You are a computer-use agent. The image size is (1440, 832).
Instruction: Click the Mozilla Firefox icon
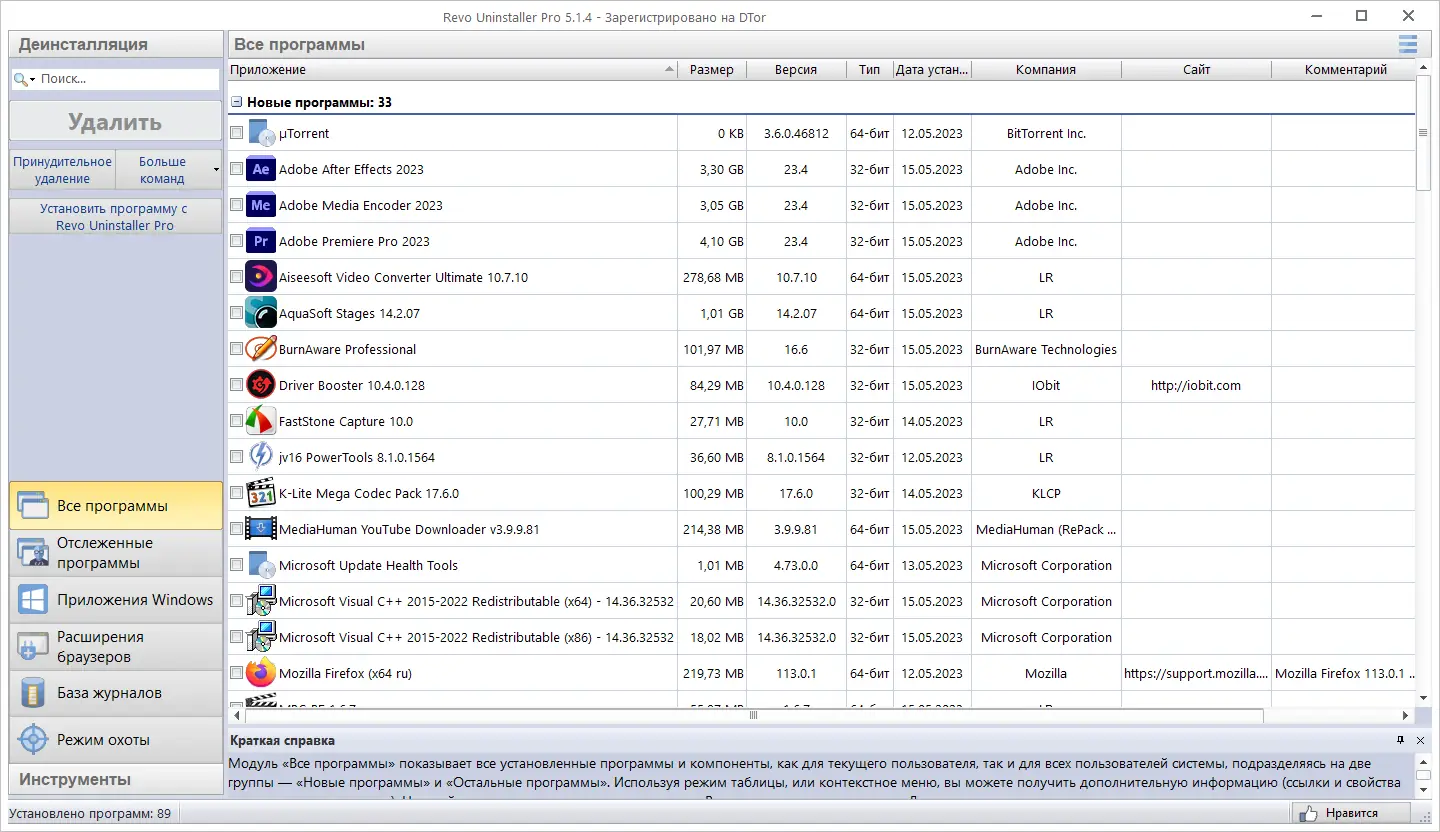(261, 673)
